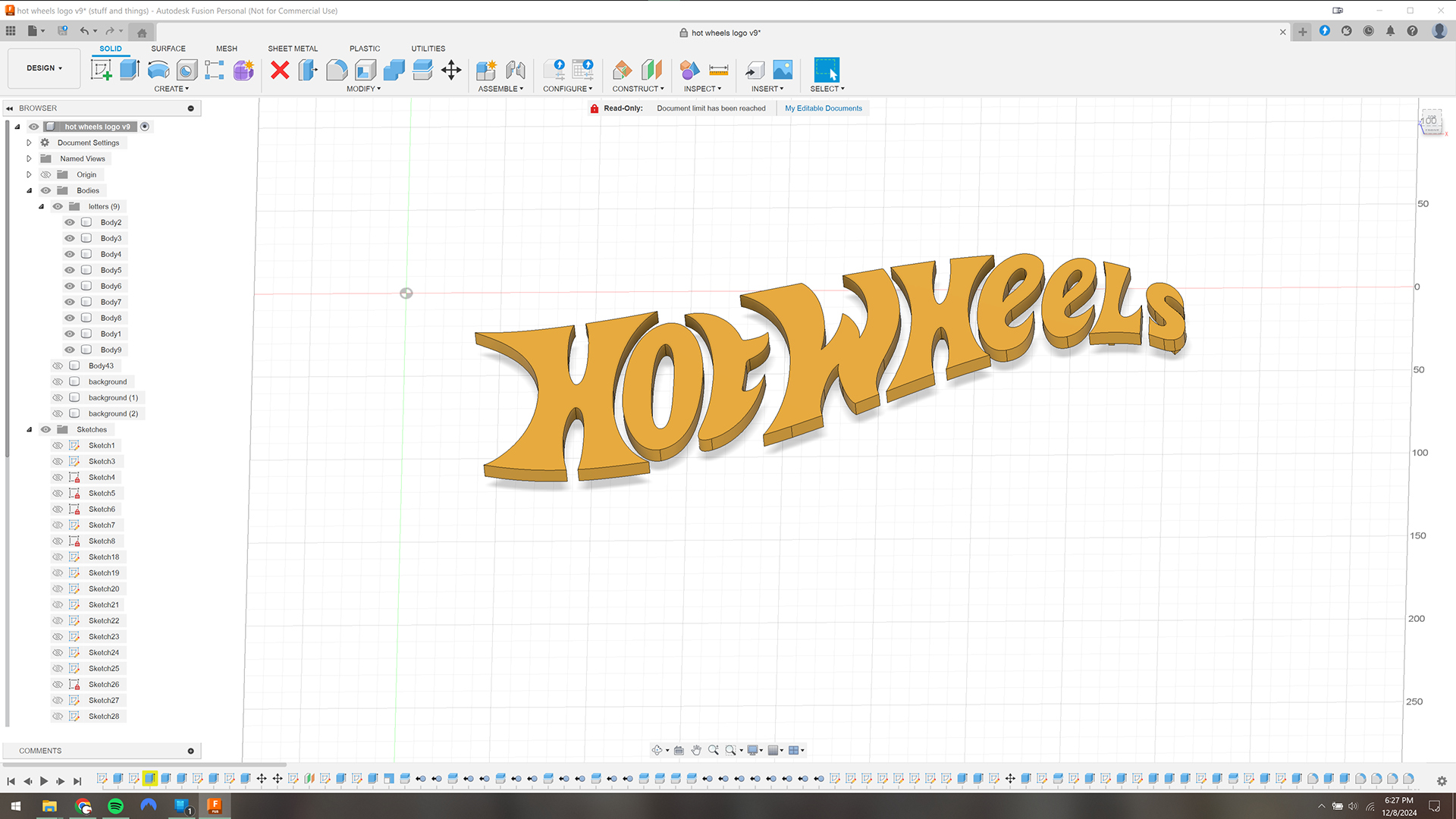
Task: Show Body43 using its eye icon
Action: tap(58, 366)
